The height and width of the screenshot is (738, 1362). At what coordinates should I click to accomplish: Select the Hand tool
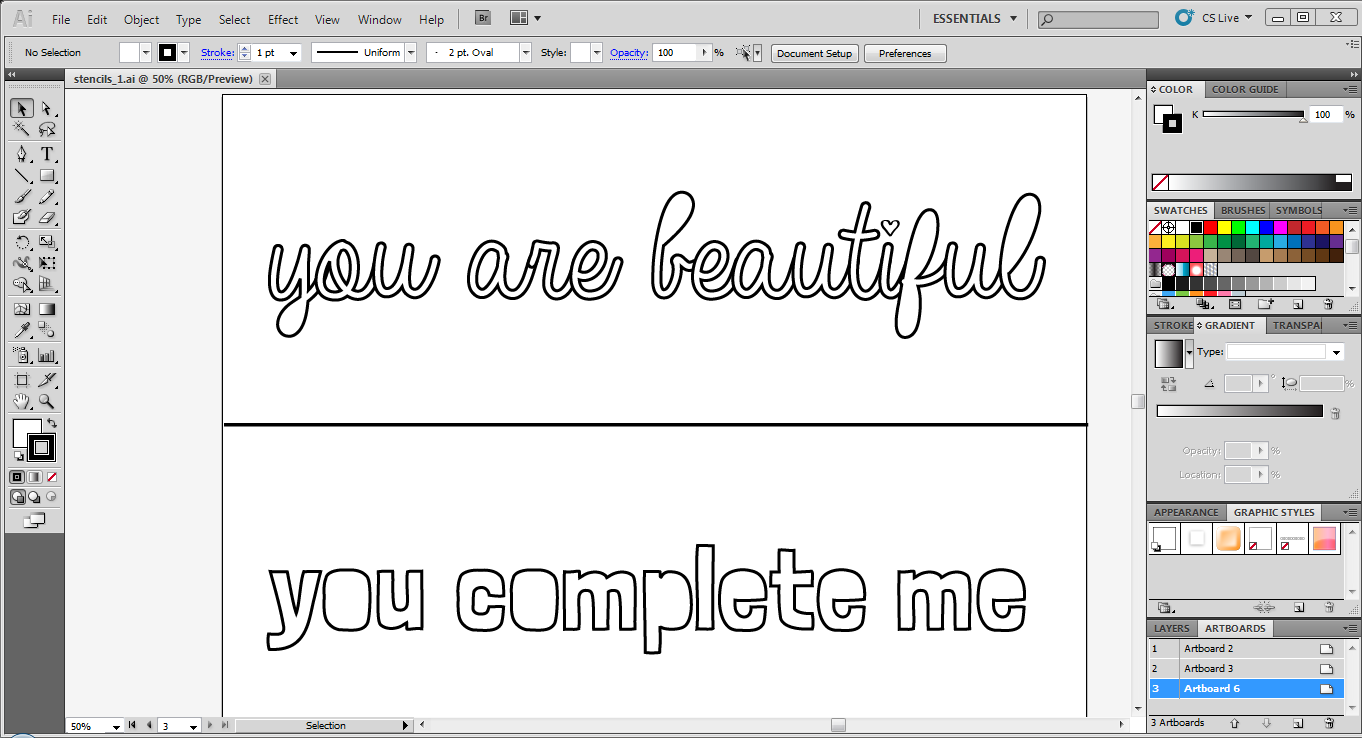pyautogui.click(x=22, y=402)
